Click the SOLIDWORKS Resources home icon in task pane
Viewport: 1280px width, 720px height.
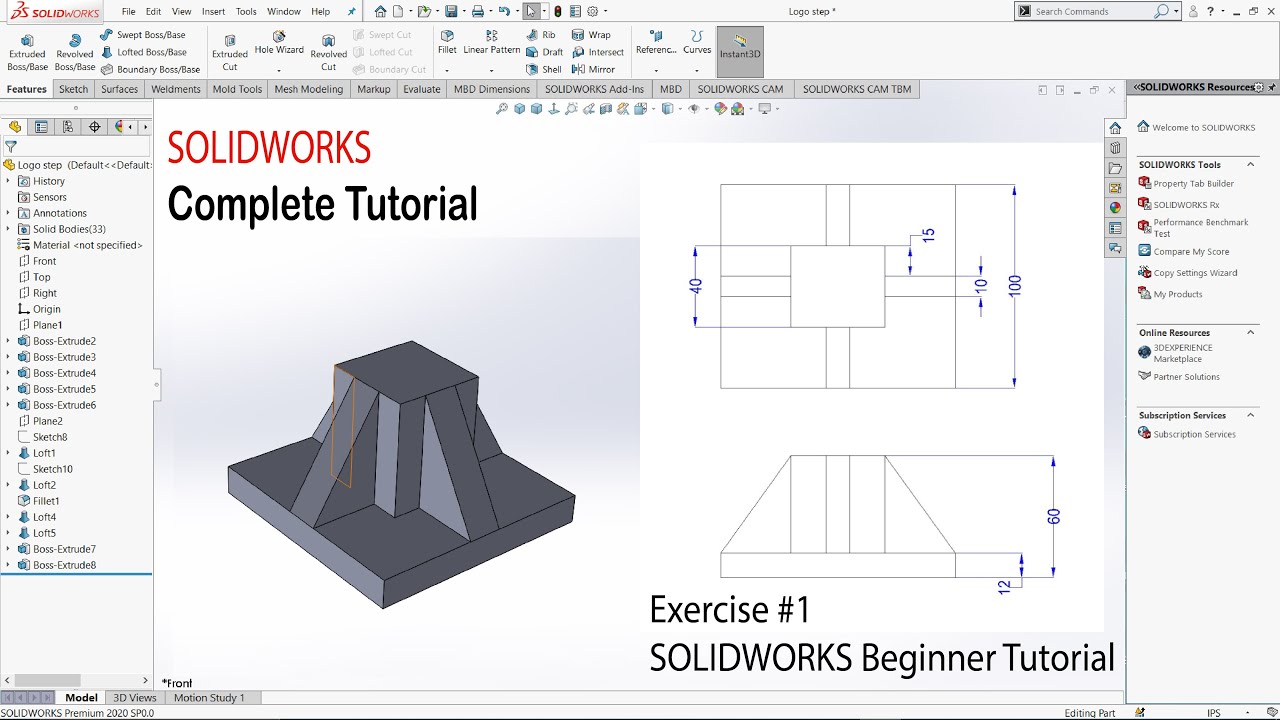[x=1115, y=128]
